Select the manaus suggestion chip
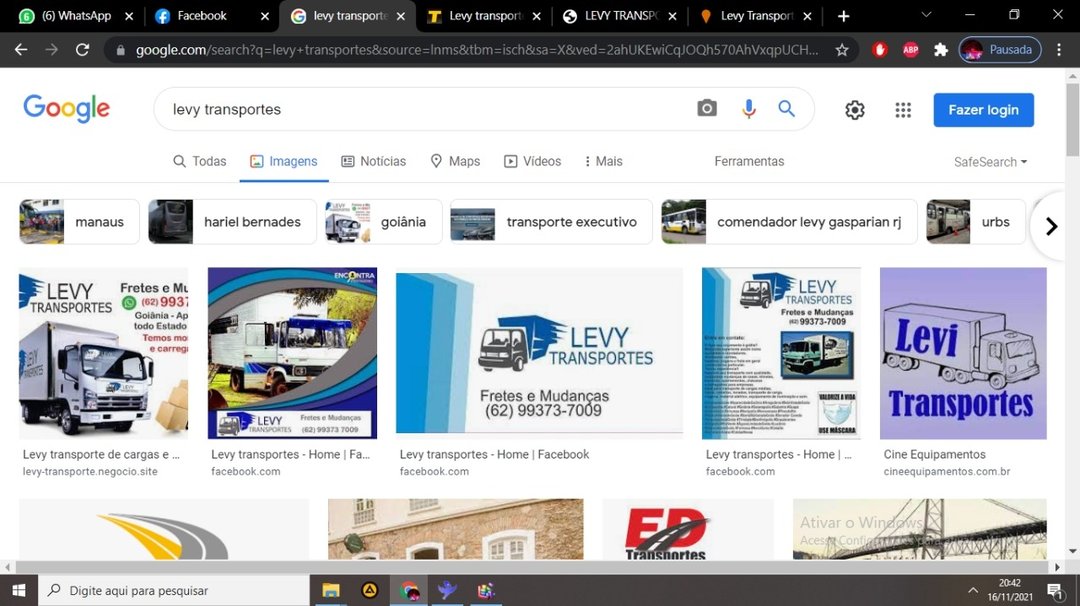This screenshot has height=606, width=1080. 79,222
